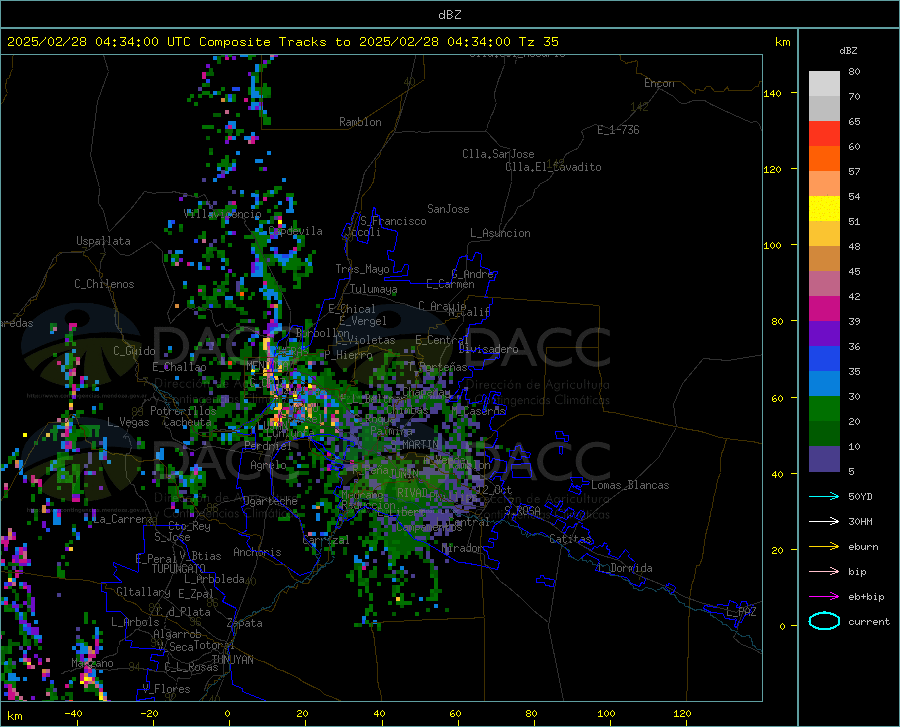Click the blue 36 dBZ legend swatch
The width and height of the screenshot is (900, 727).
pos(824,358)
